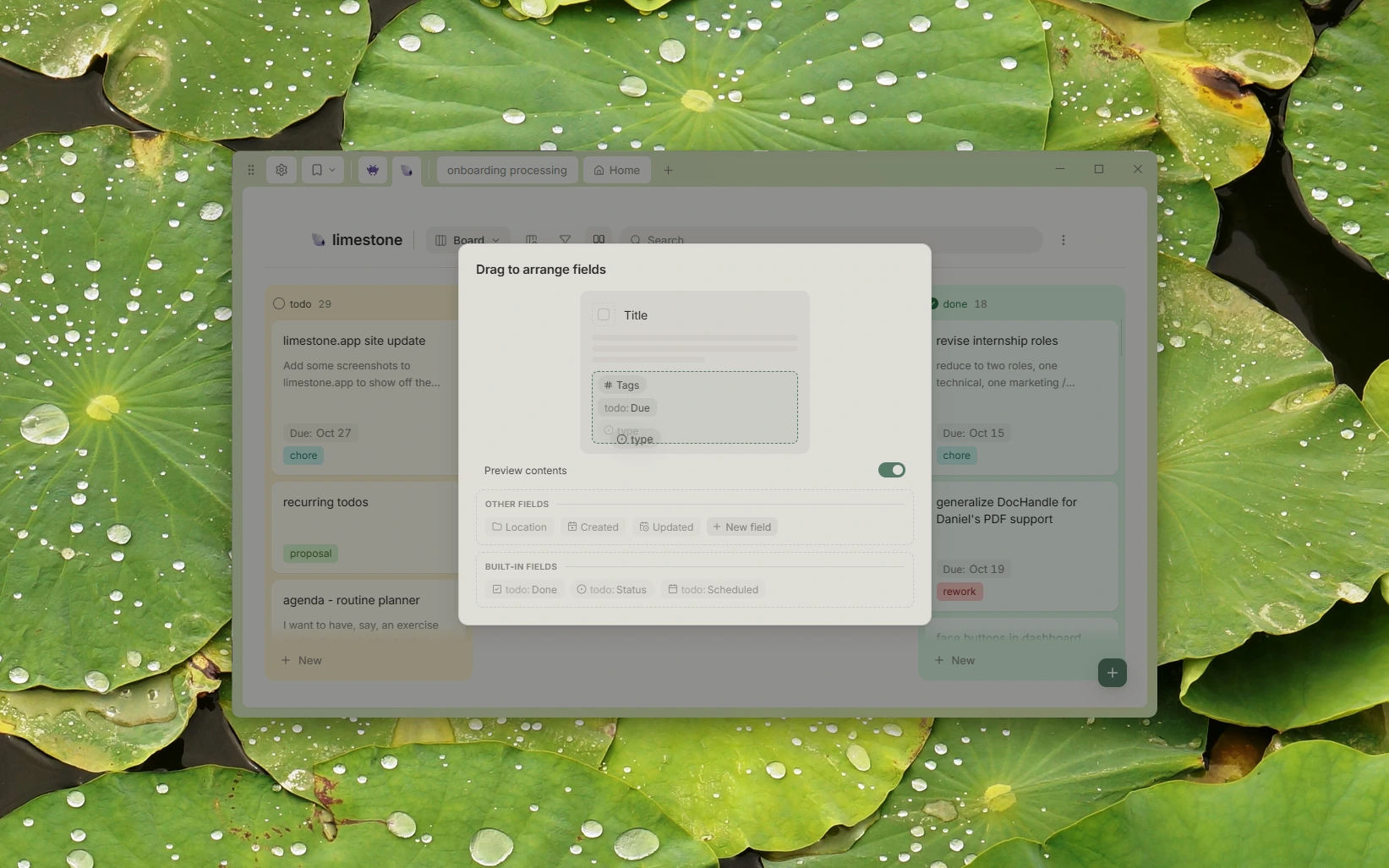Switch to the limestone pinned tab icon
The height and width of the screenshot is (868, 1389).
click(407, 170)
